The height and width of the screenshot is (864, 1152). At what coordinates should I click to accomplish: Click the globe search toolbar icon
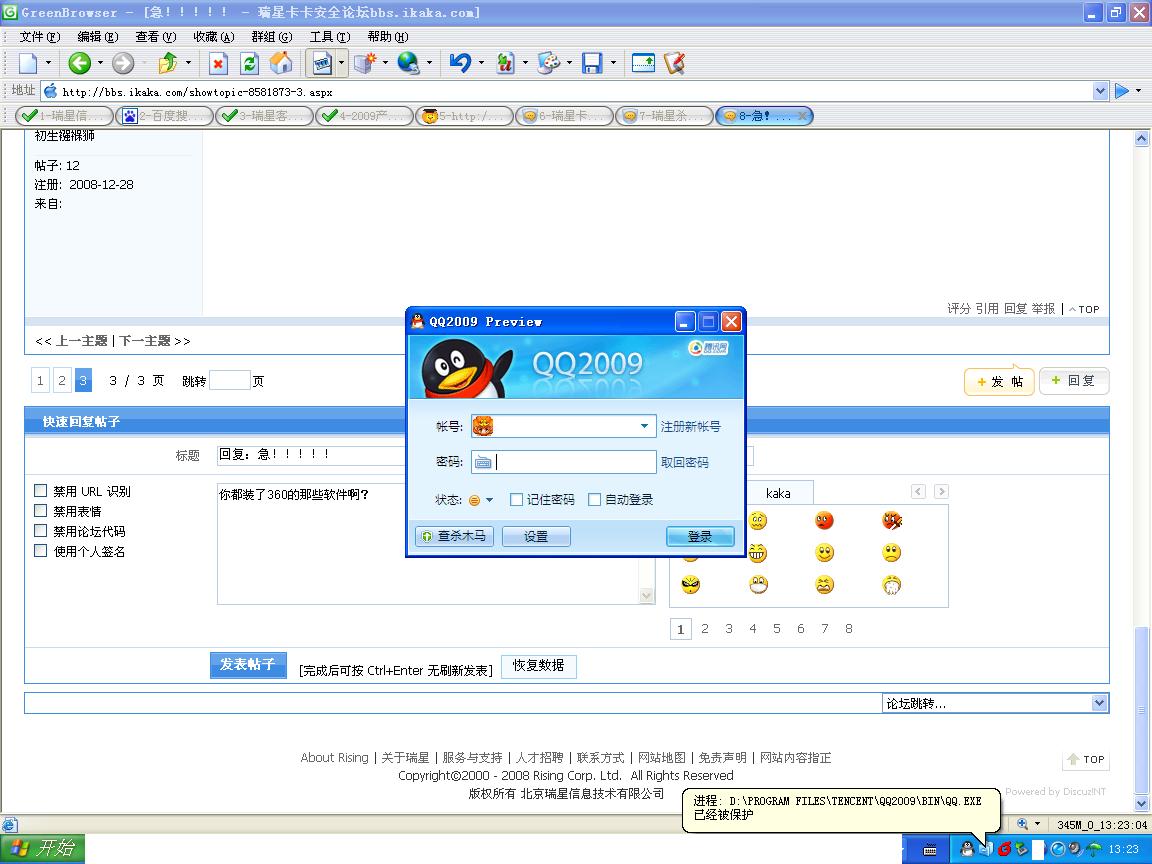point(408,64)
